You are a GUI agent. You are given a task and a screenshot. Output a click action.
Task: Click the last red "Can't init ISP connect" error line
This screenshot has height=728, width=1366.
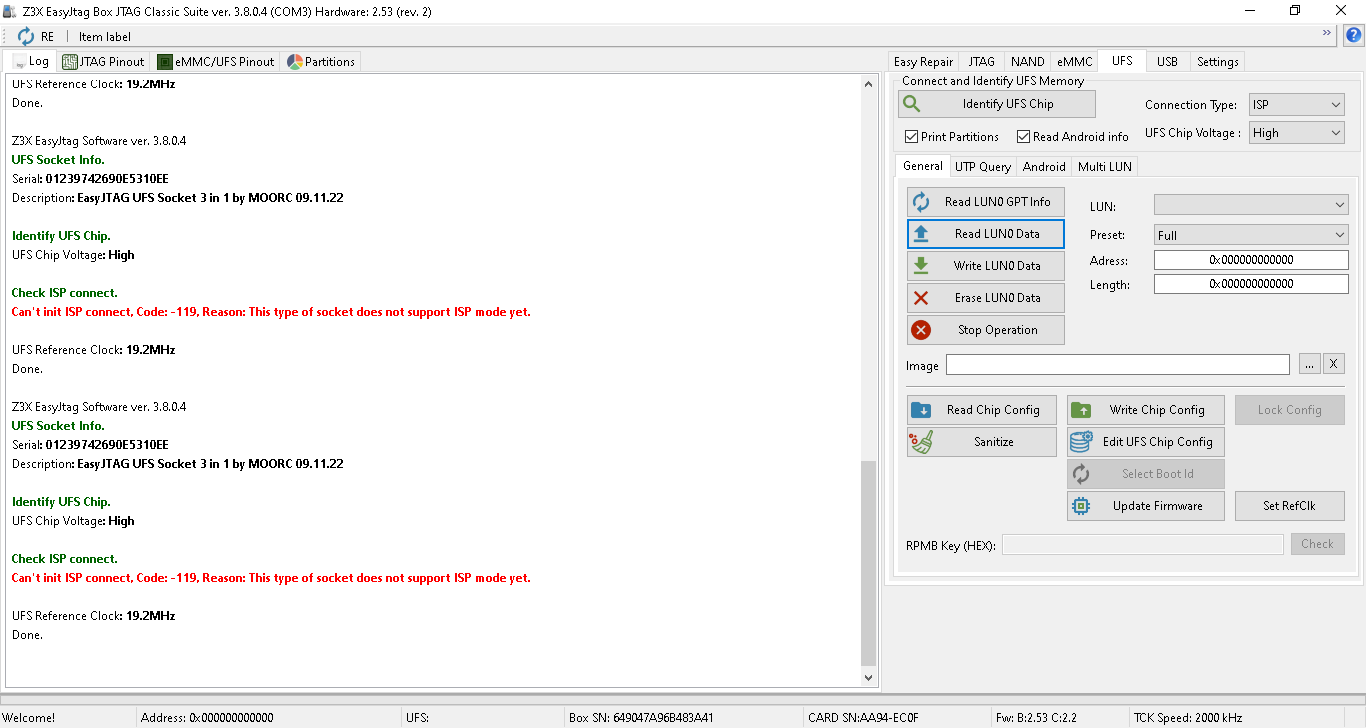coord(271,577)
